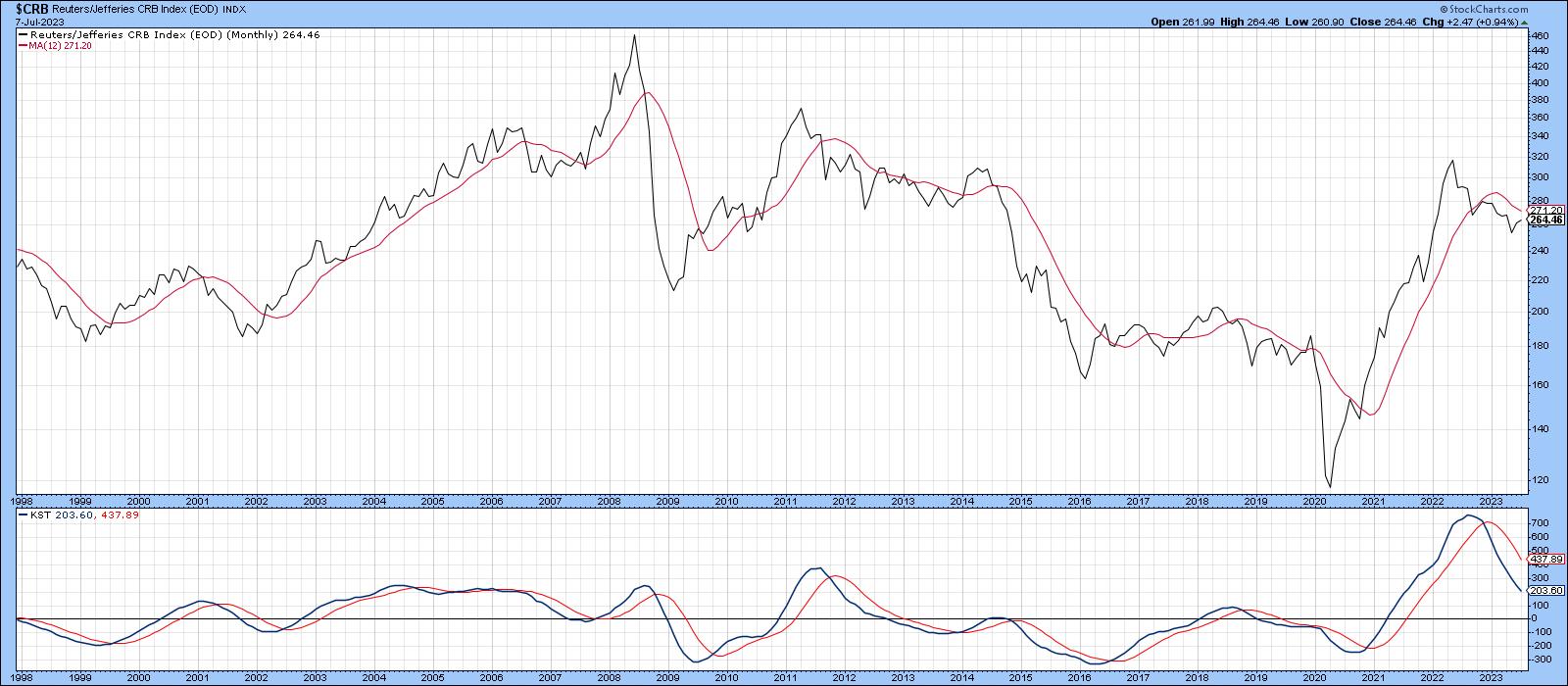The image size is (1568, 686).
Task: Click the 2014 year label below the price chart
Action: tap(961, 500)
